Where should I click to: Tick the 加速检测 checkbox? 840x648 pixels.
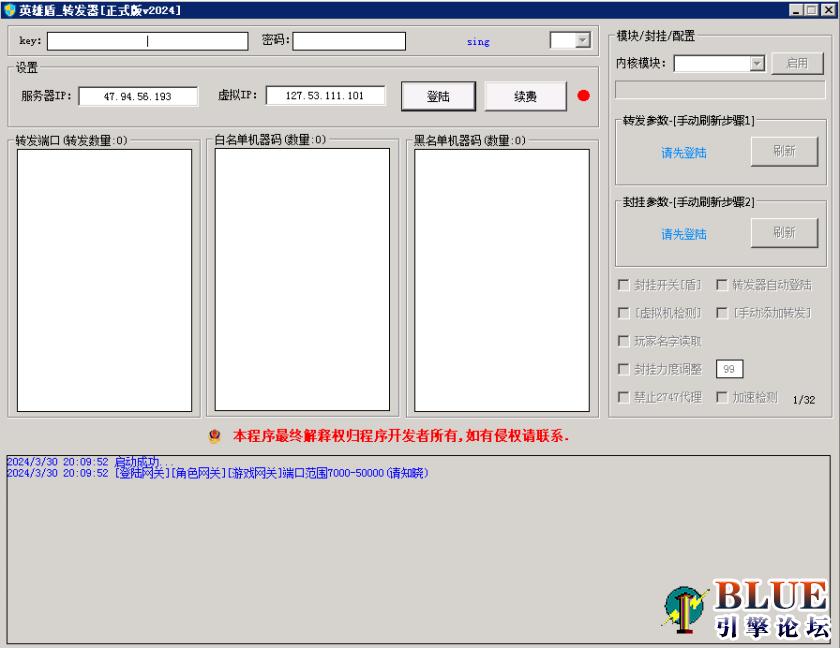click(722, 397)
